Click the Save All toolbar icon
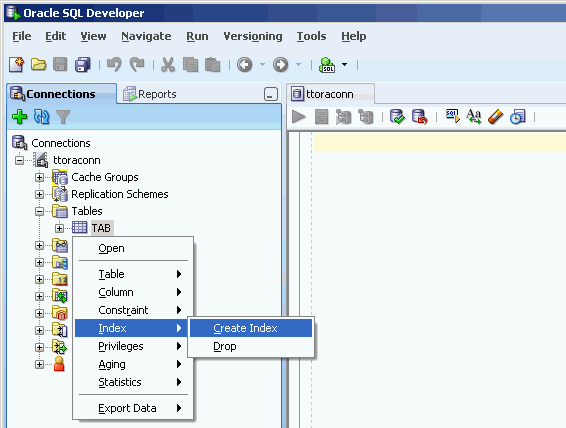The image size is (566, 428). click(x=83, y=65)
